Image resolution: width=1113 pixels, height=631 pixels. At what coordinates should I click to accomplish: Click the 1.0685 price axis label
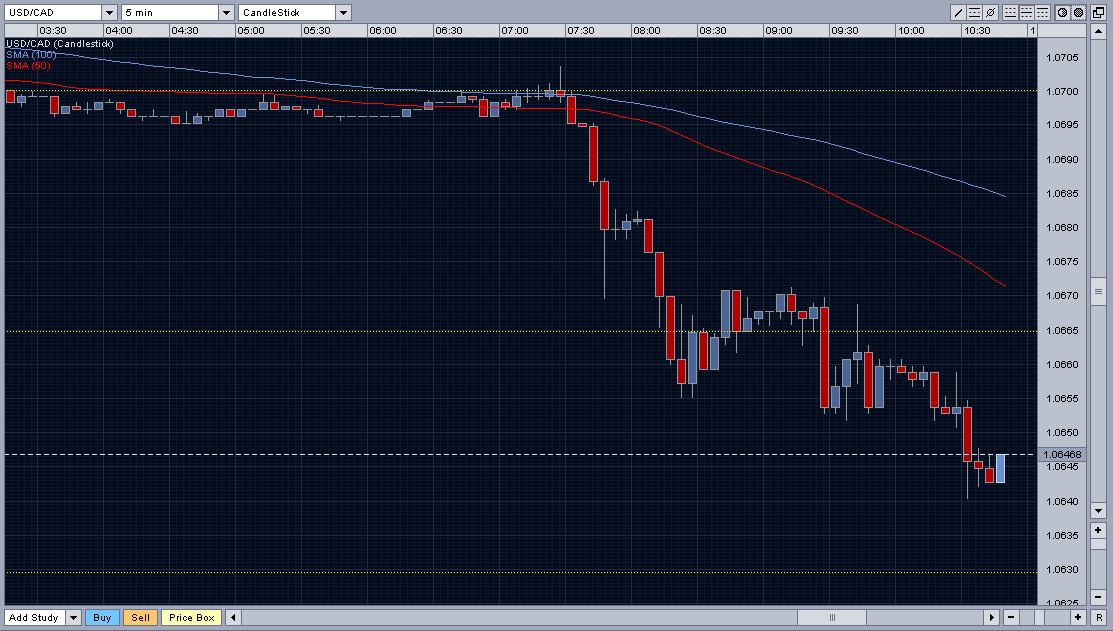coord(1063,194)
